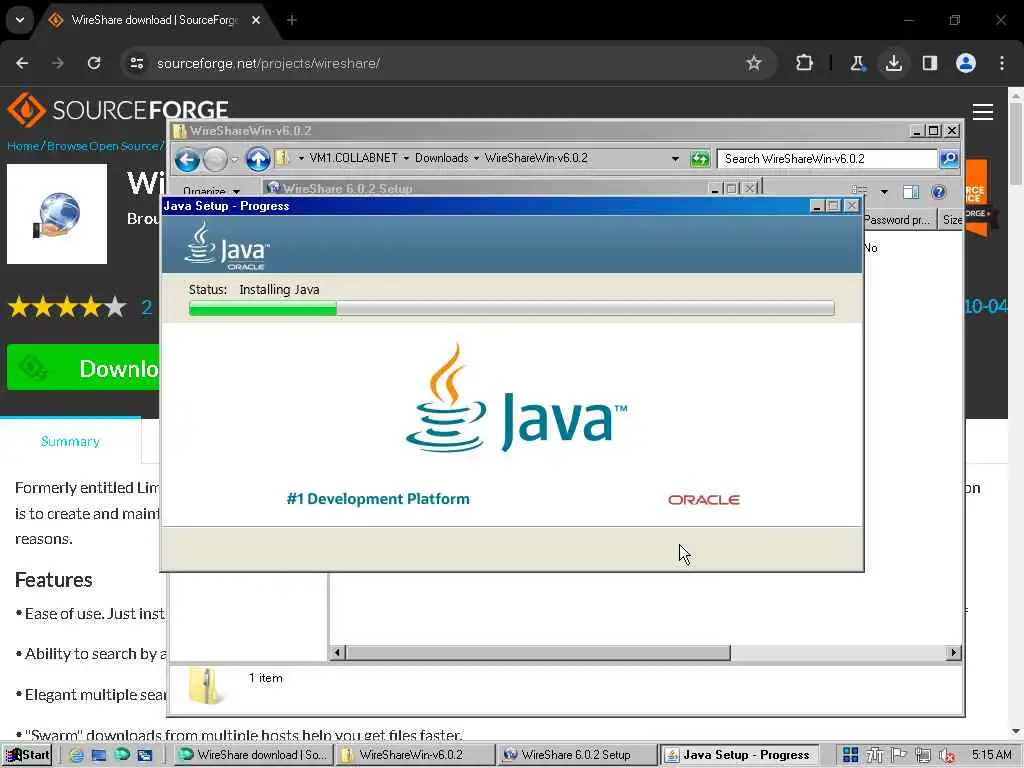The width and height of the screenshot is (1024, 768).
Task: Open Chrome profile avatar
Action: [x=966, y=63]
